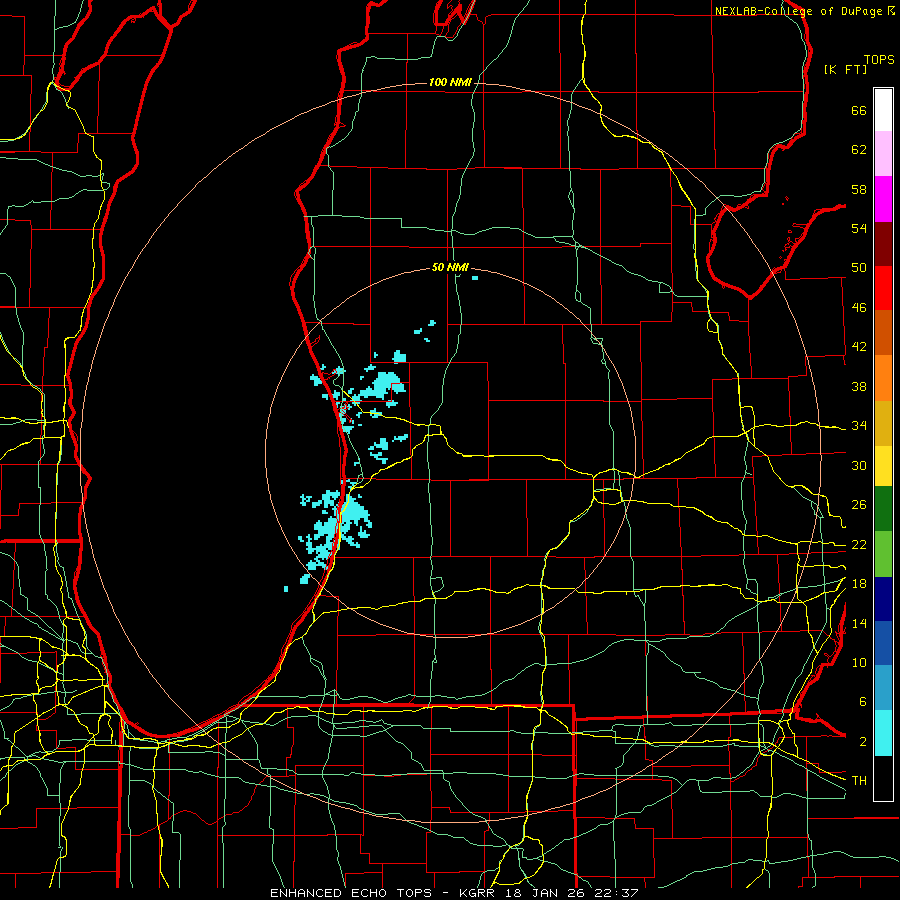Click the light green 26 kft swatch

[883, 554]
